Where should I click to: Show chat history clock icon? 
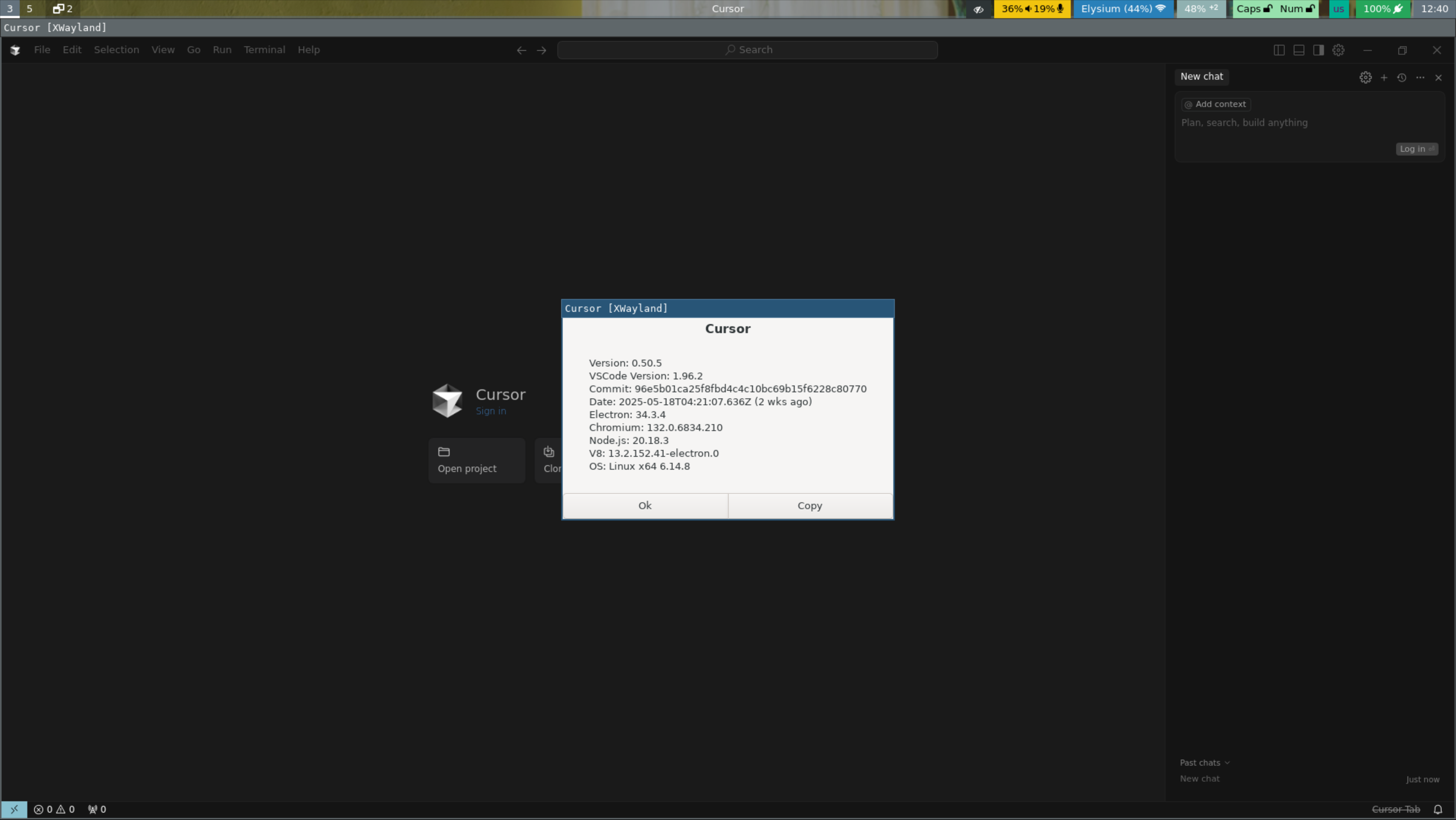(x=1402, y=77)
